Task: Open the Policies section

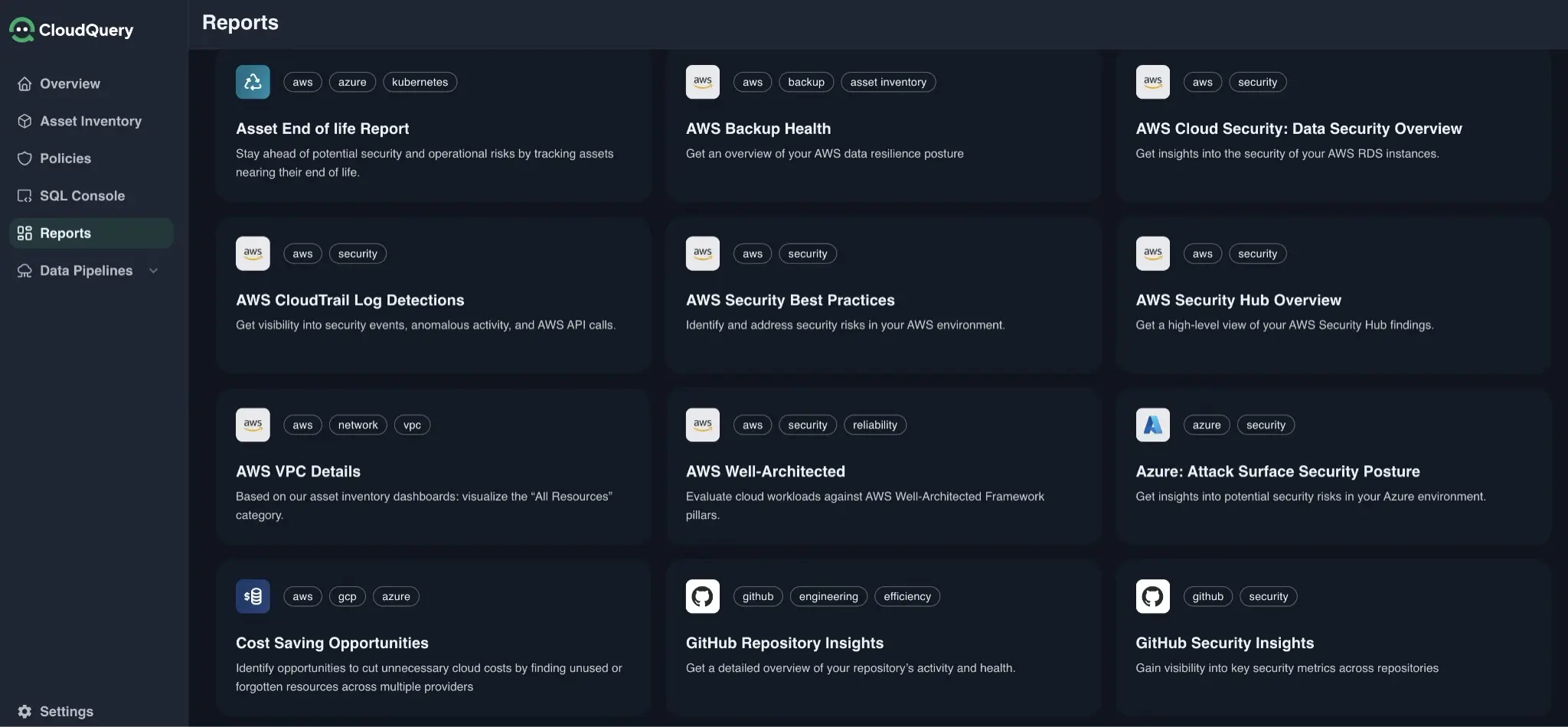Action: pyautogui.click(x=91, y=158)
